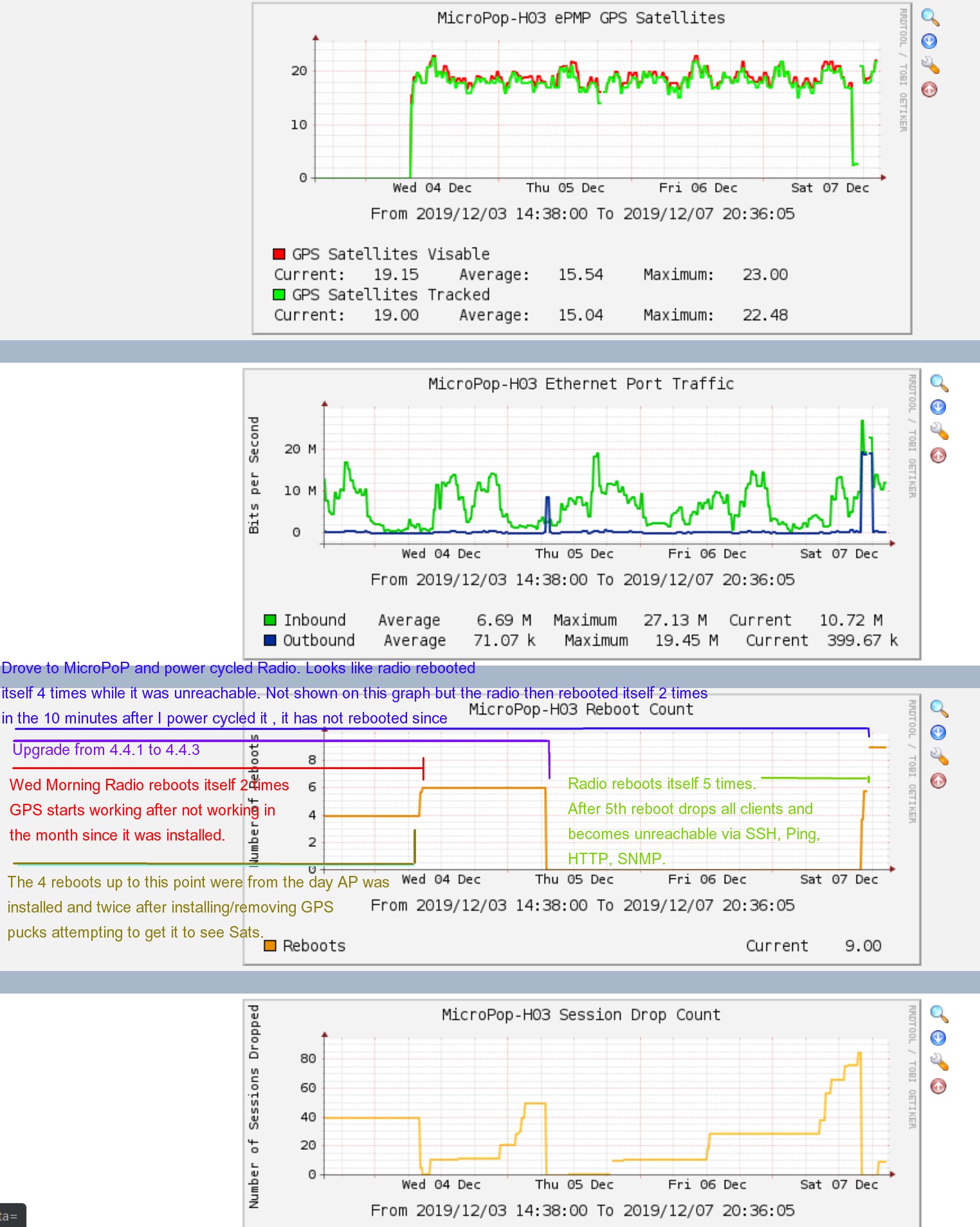This screenshot has width=980, height=1227.
Task: Click zoom magnifier beside GPS Satellites graph
Action: tap(930, 17)
